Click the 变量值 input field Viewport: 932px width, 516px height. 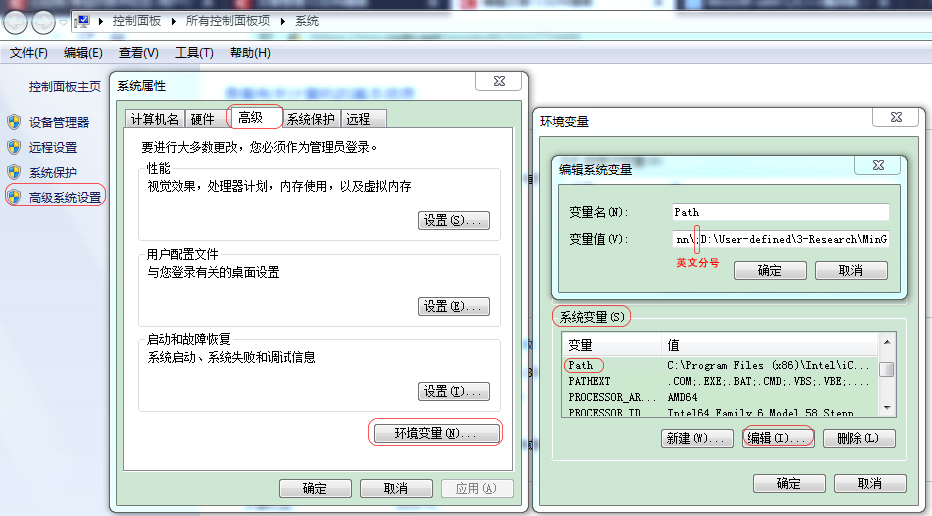[780, 239]
